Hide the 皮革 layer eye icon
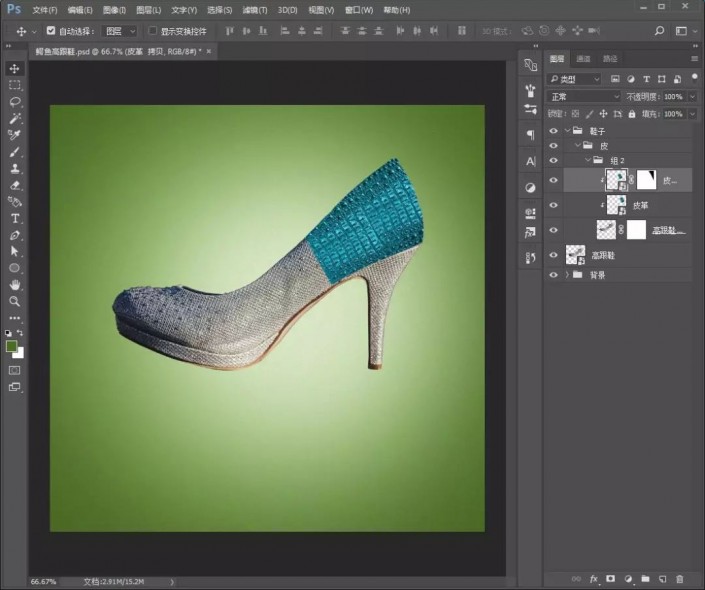705x590 pixels. [553, 205]
